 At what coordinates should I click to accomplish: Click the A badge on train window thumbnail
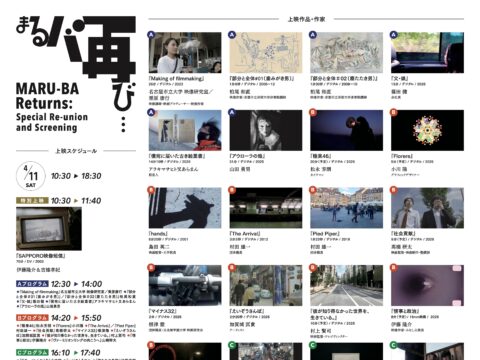(394, 35)
